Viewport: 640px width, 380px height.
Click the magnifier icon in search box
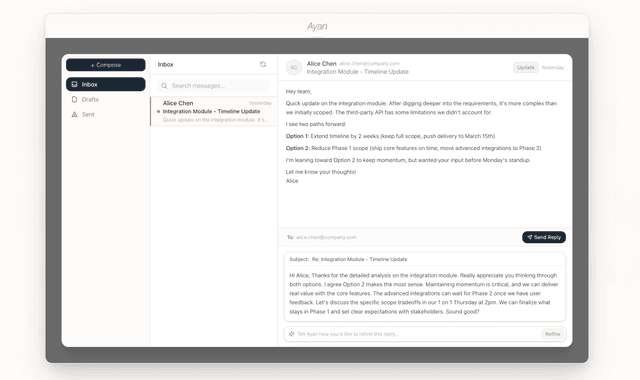164,86
